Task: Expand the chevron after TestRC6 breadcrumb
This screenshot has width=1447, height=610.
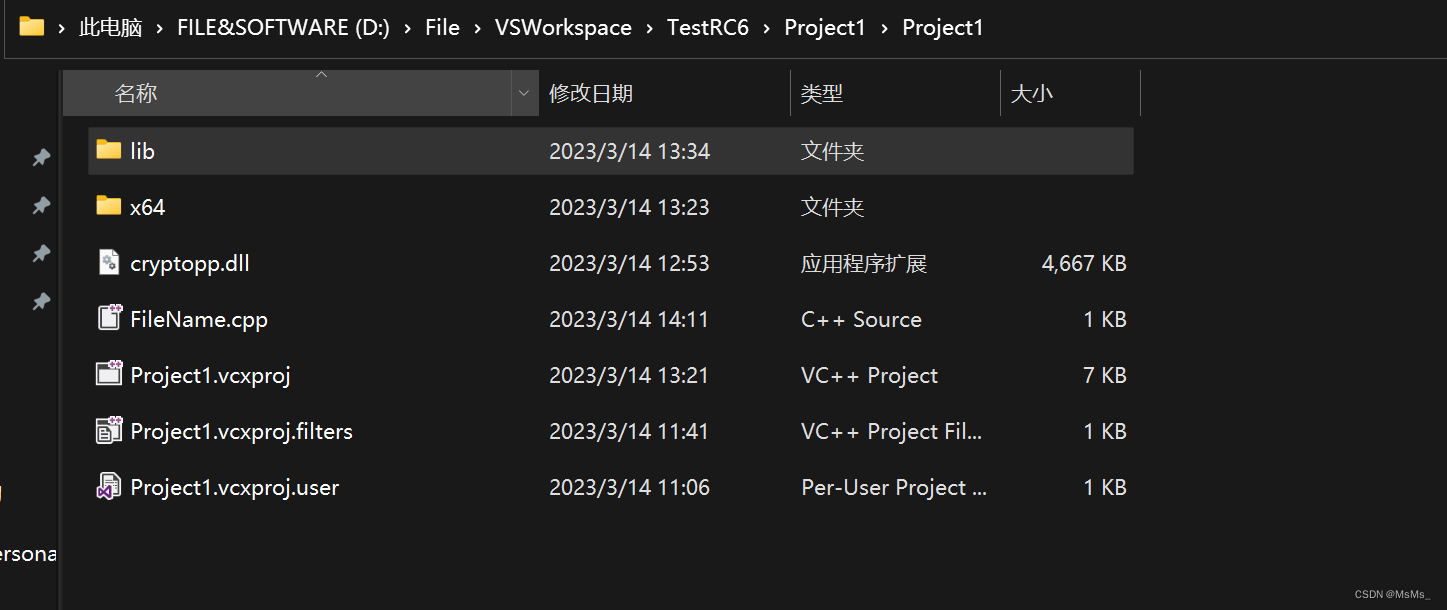Action: point(766,28)
